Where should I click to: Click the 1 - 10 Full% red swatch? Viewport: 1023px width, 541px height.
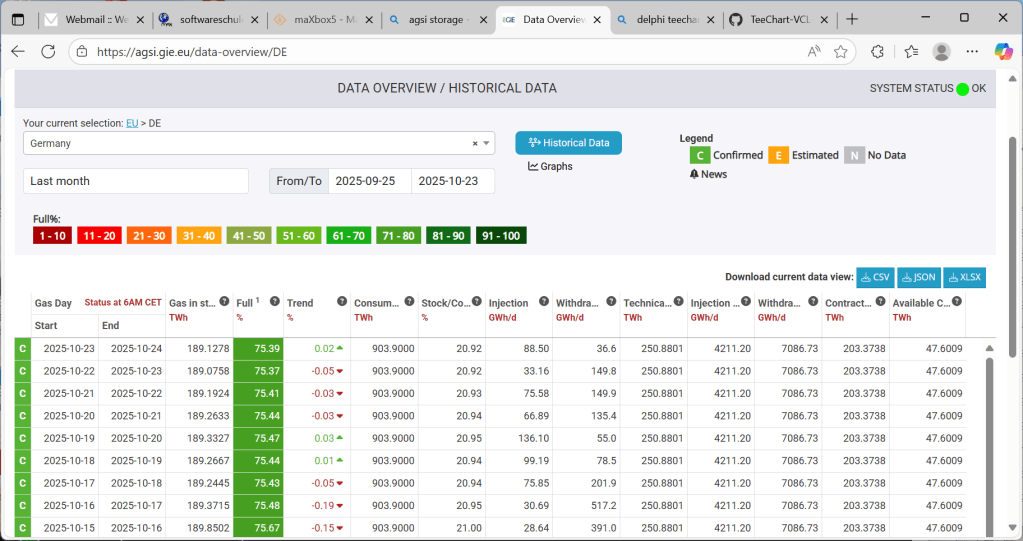point(50,236)
